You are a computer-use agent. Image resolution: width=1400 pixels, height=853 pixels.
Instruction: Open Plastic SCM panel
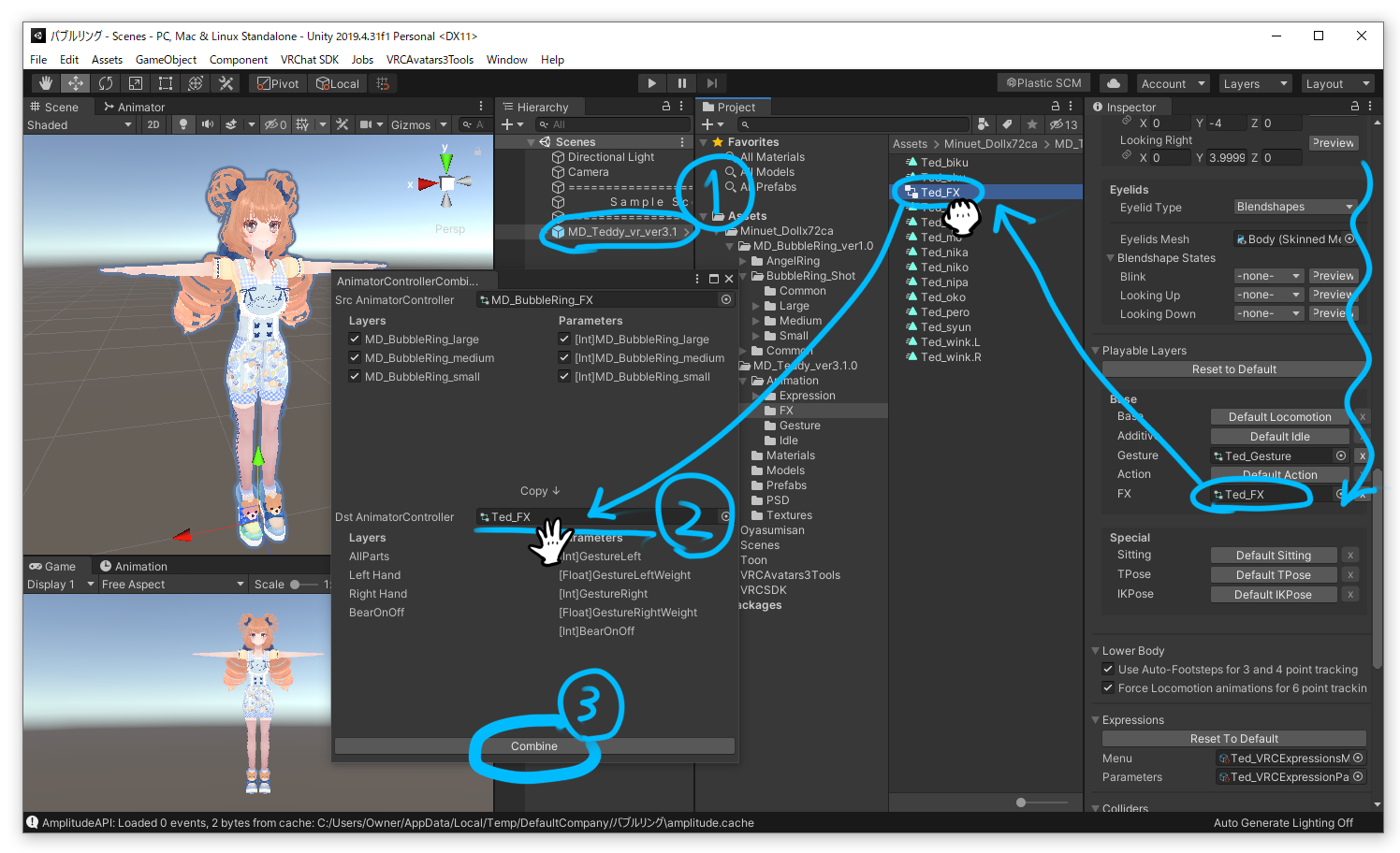pos(1043,83)
